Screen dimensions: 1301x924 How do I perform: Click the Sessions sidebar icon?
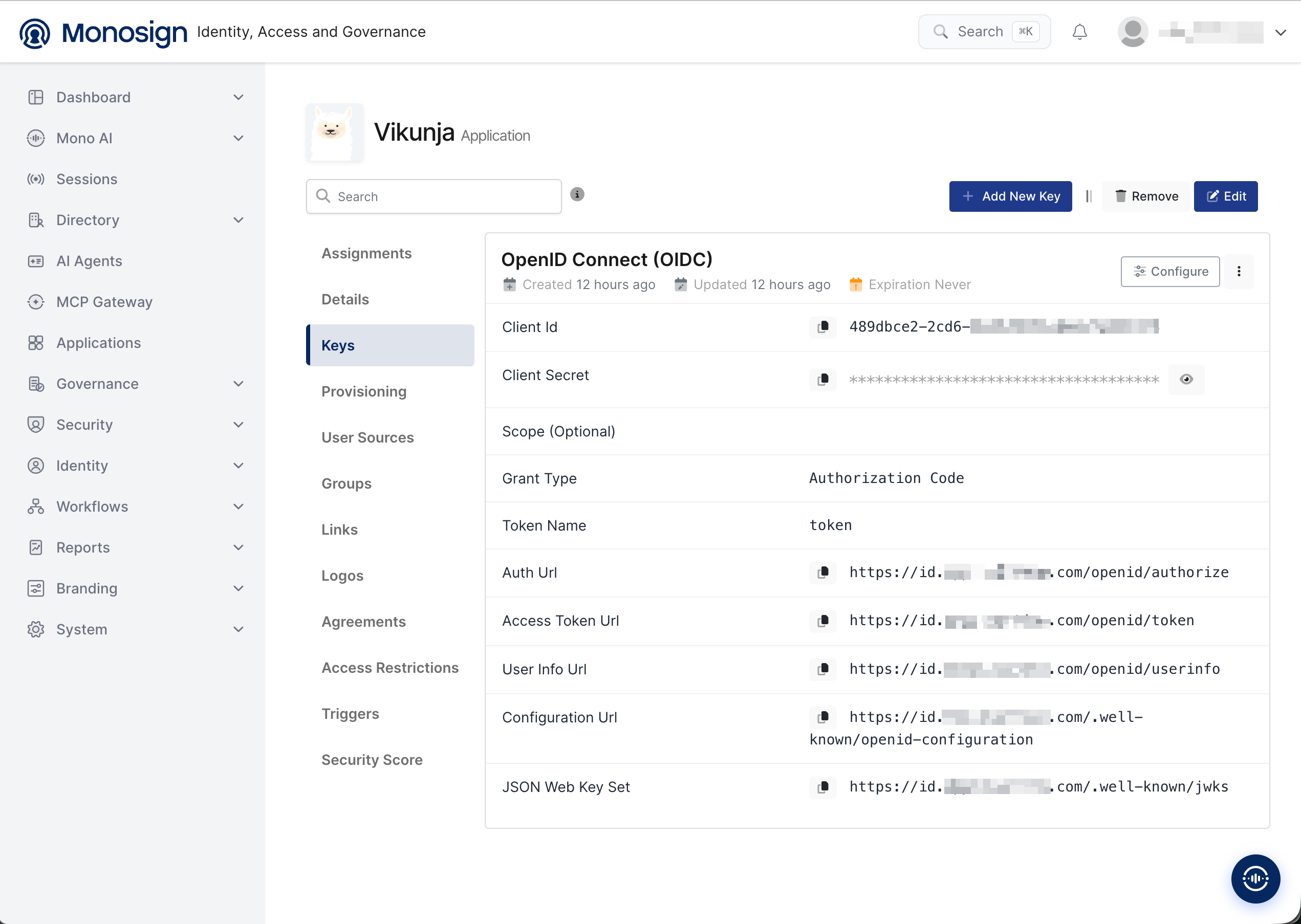click(x=36, y=179)
